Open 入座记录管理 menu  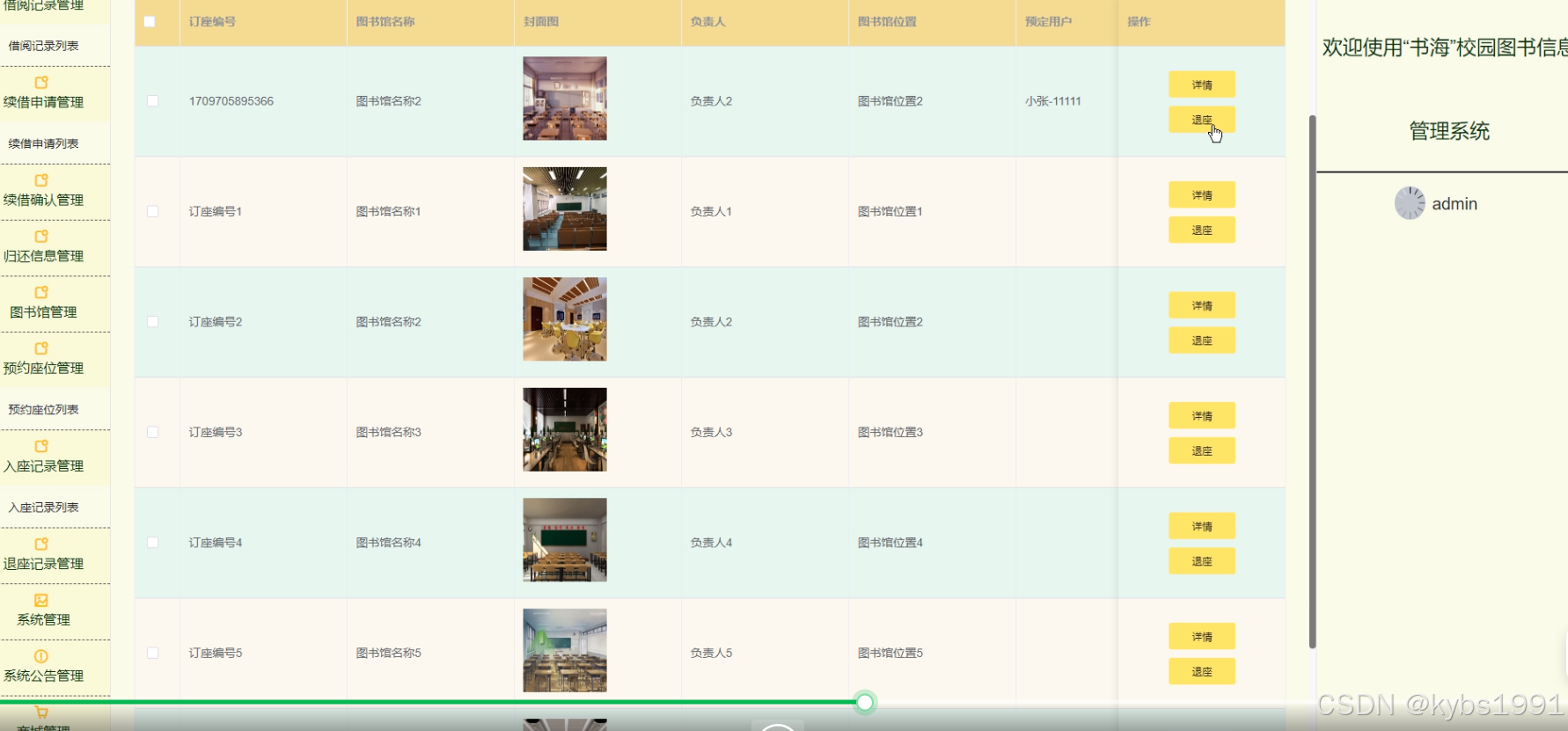44,466
